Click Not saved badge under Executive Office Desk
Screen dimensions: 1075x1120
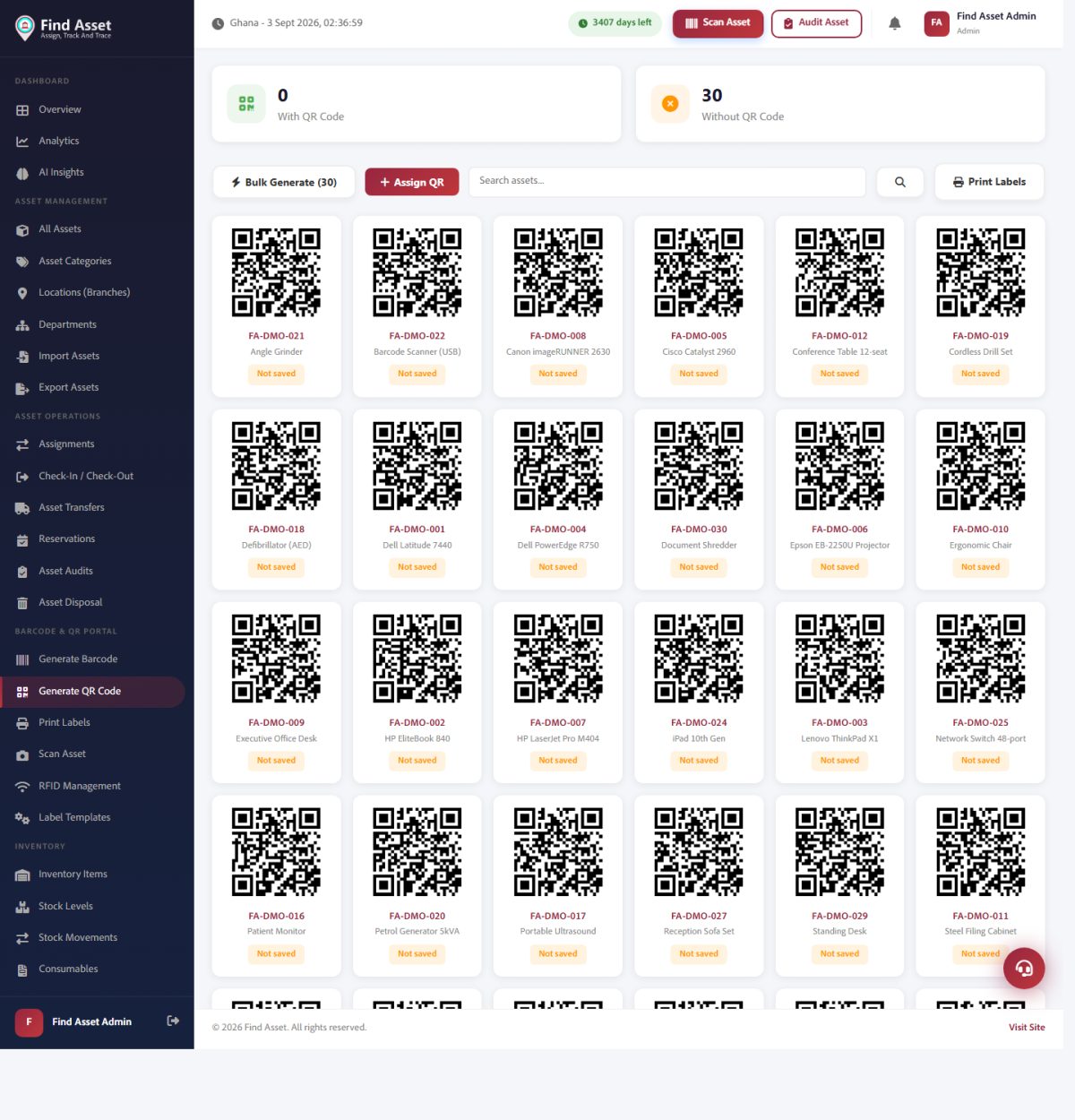click(276, 761)
